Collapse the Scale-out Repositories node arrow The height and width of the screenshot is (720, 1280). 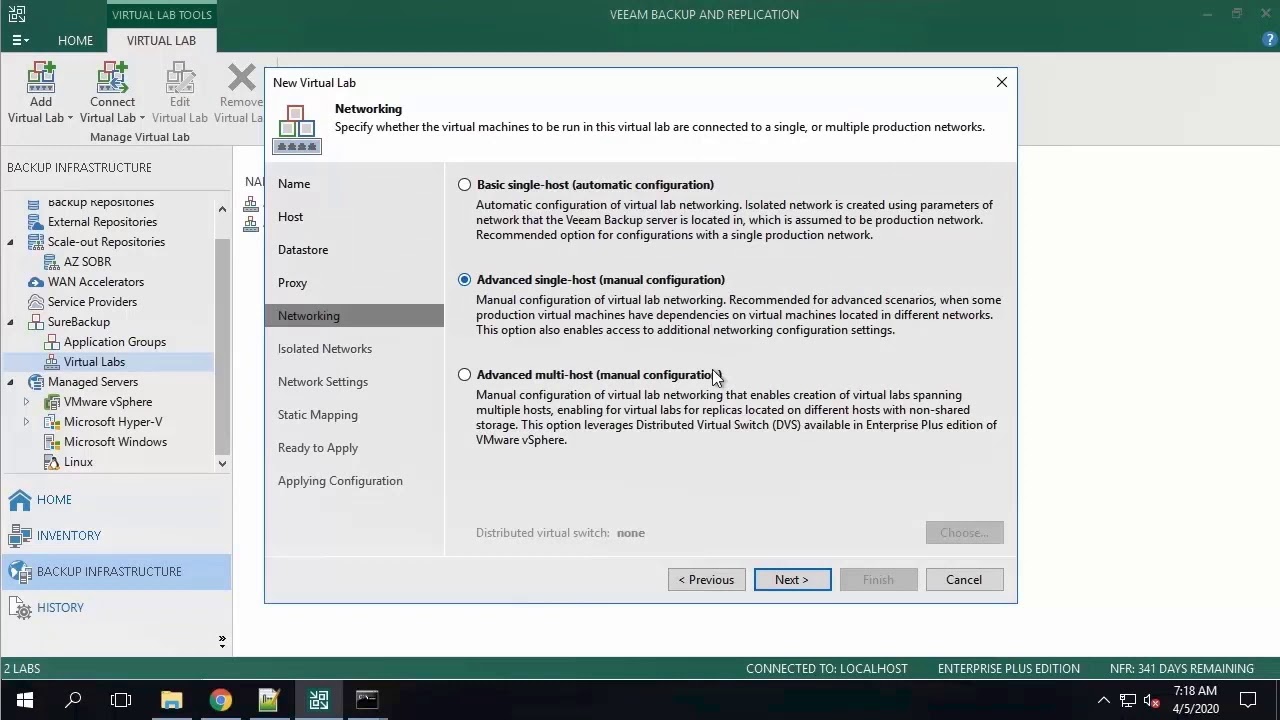11,242
